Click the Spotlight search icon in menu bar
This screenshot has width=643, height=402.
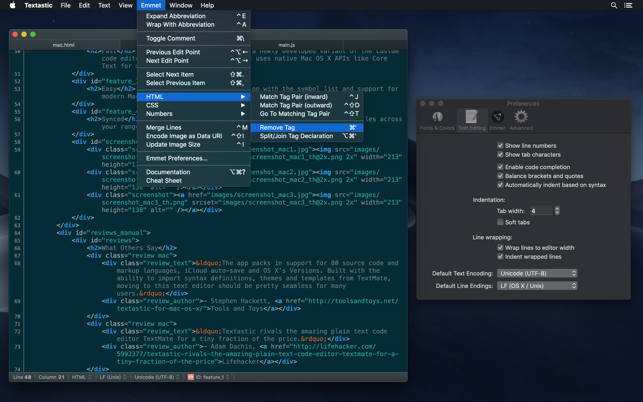point(614,6)
